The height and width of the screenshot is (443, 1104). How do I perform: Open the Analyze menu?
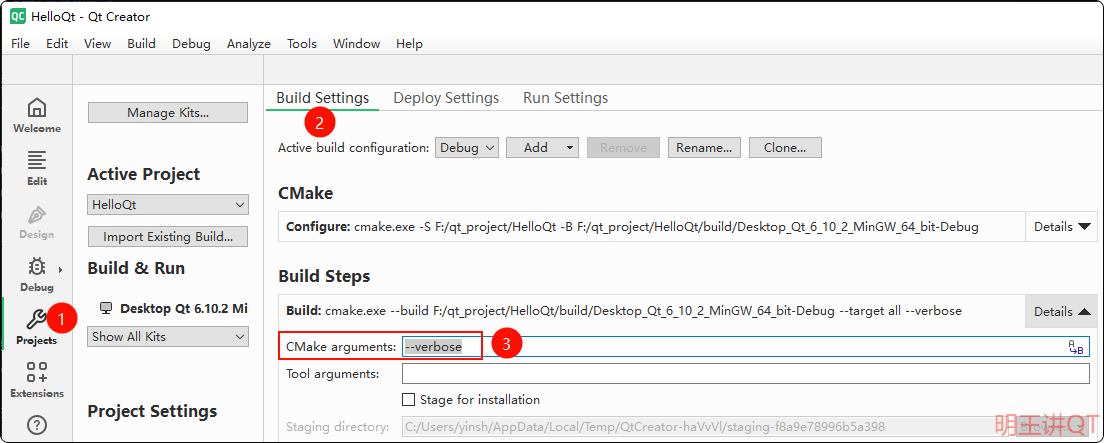[x=248, y=44]
